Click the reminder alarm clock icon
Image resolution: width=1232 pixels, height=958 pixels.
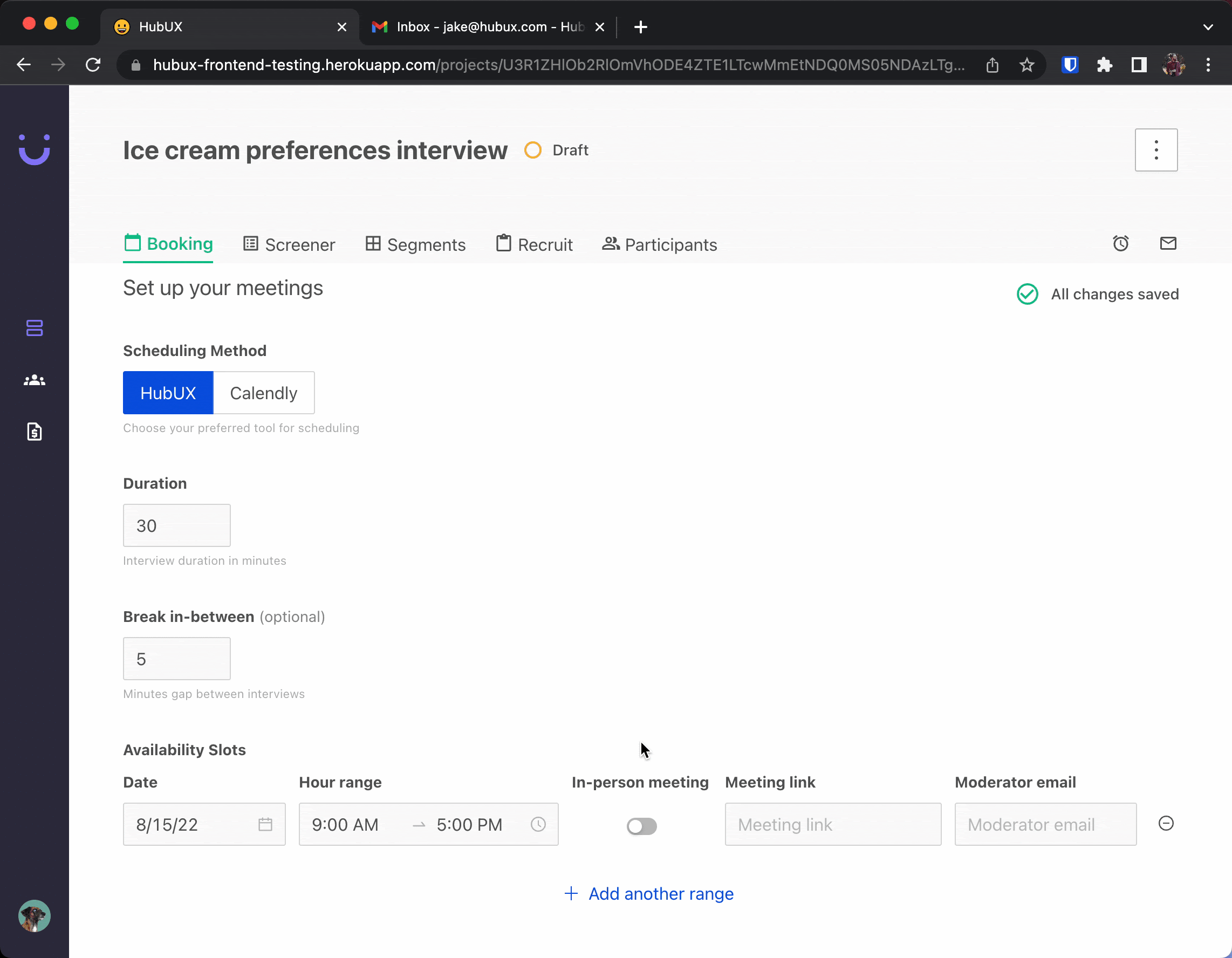(x=1120, y=243)
